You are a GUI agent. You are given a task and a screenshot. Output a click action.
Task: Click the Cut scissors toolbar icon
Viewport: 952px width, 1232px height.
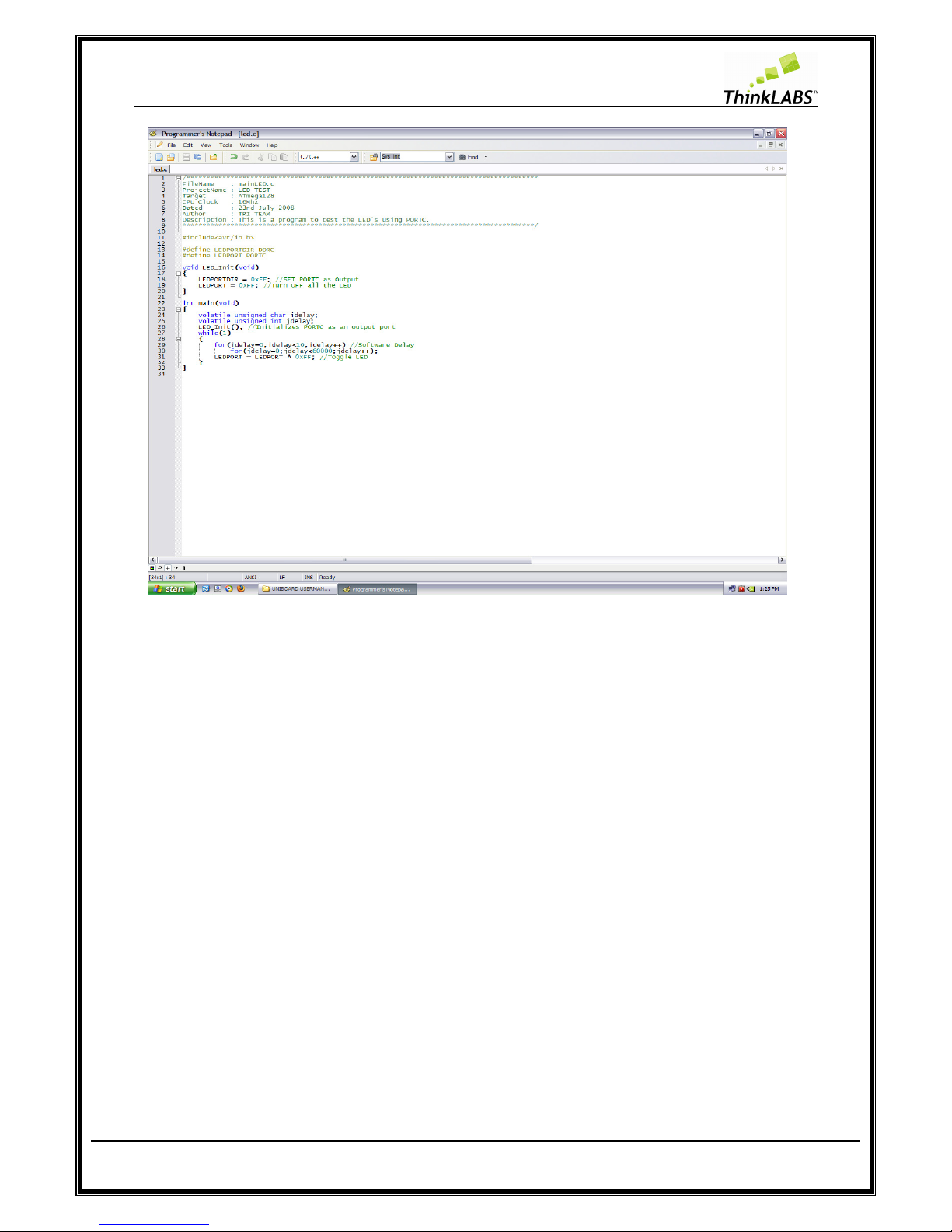pos(260,157)
